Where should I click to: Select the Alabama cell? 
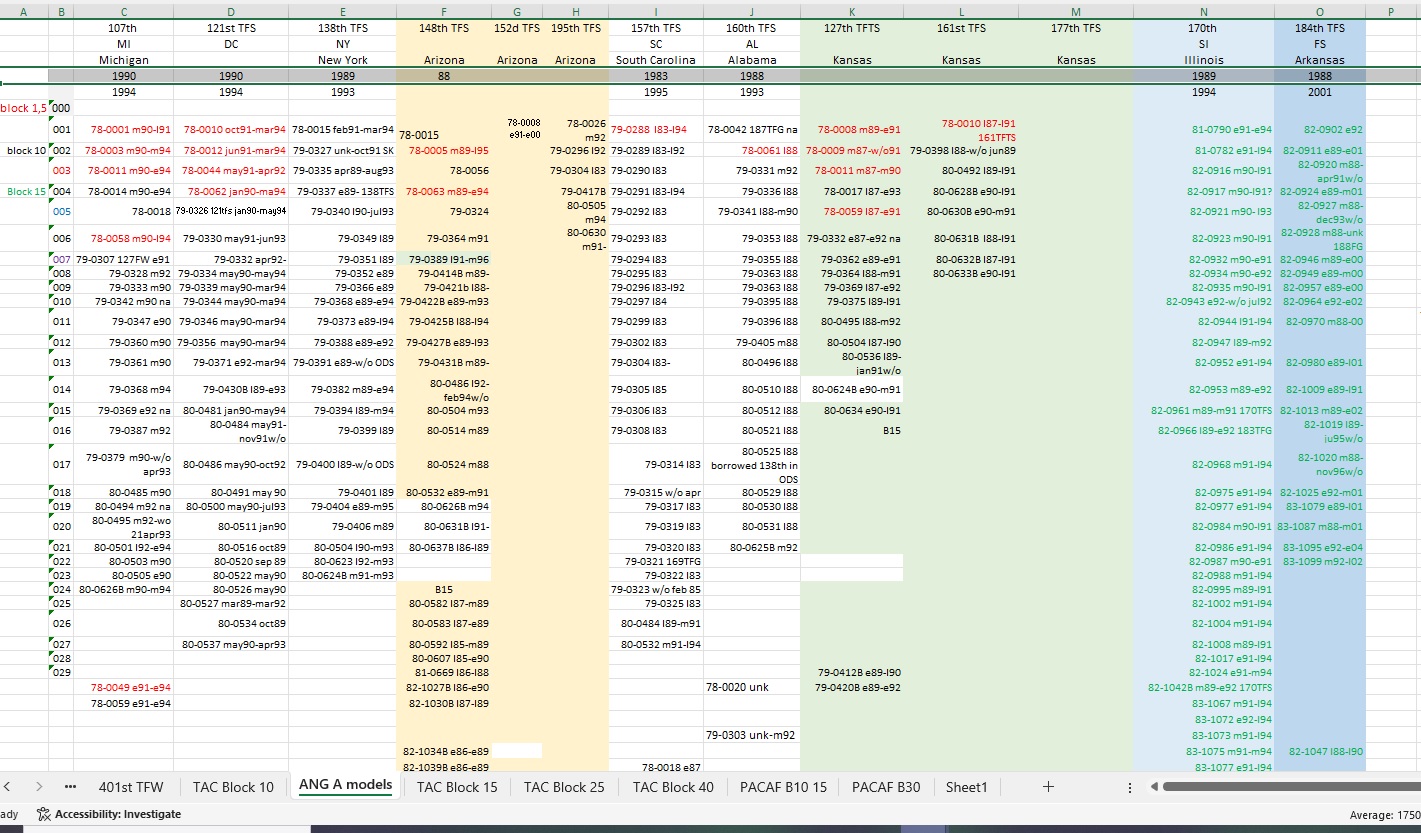[752, 60]
